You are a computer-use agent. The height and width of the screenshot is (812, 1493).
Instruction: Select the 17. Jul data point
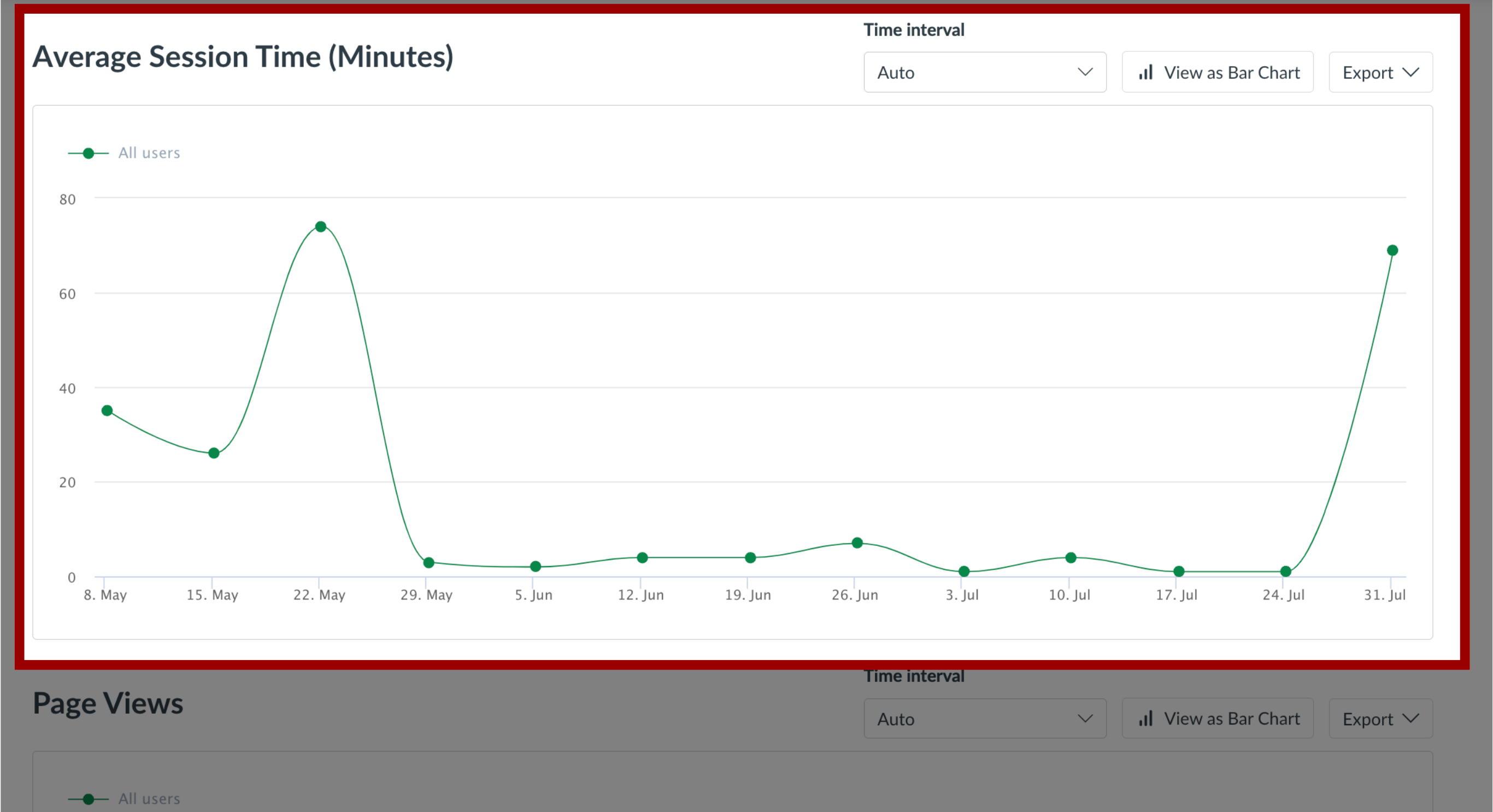1179,572
